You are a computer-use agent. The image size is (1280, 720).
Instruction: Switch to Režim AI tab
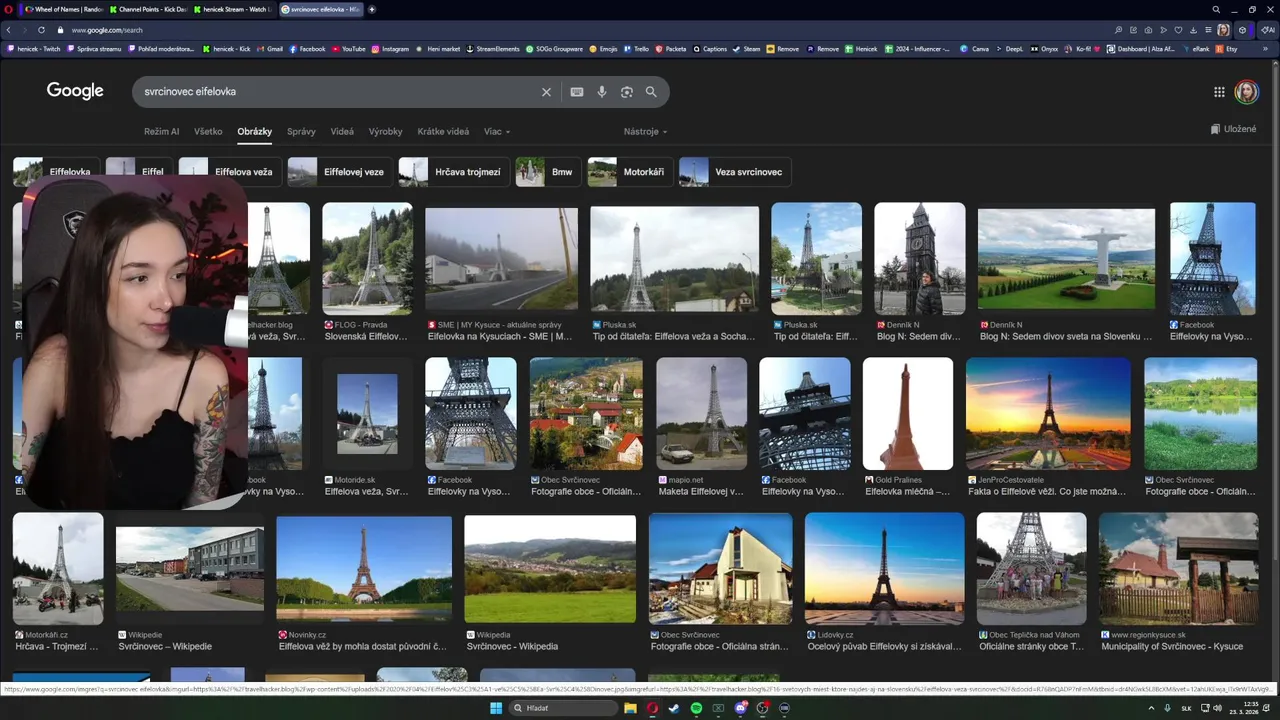tap(161, 132)
